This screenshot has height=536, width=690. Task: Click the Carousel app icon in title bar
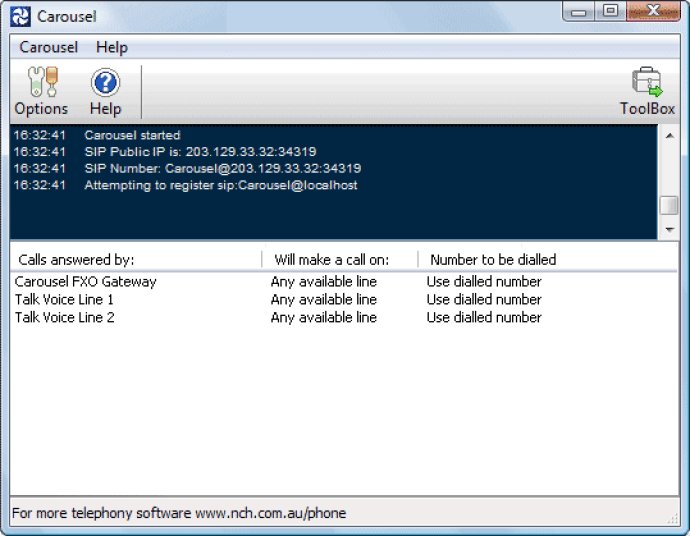[20, 17]
